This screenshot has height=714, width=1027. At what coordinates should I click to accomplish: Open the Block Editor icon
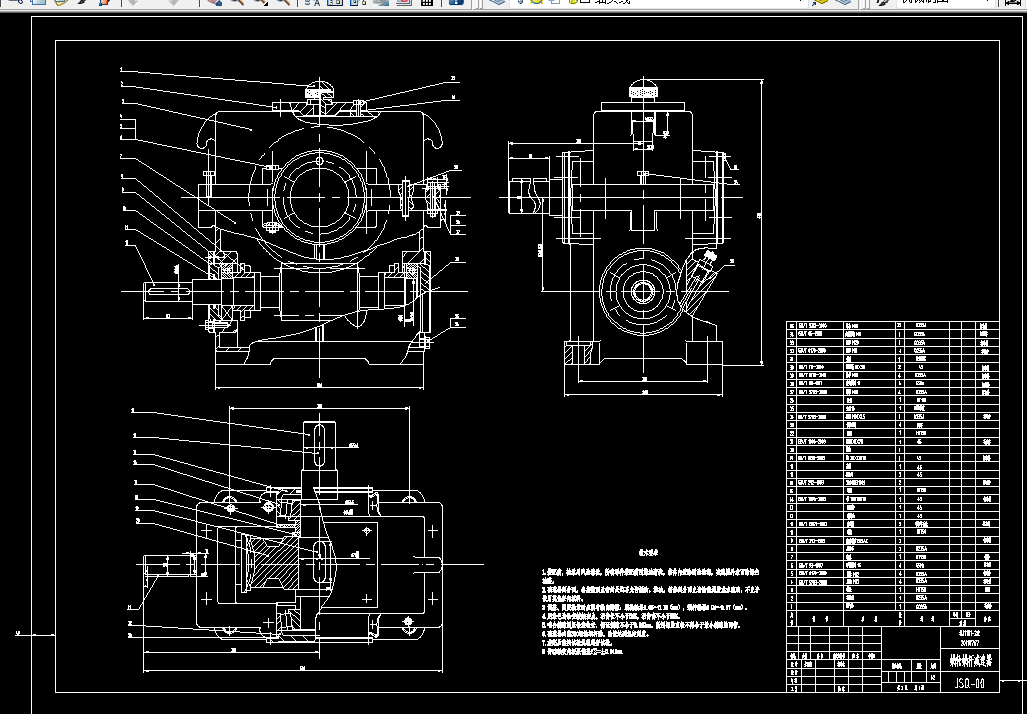pyautogui.click(x=104, y=2)
